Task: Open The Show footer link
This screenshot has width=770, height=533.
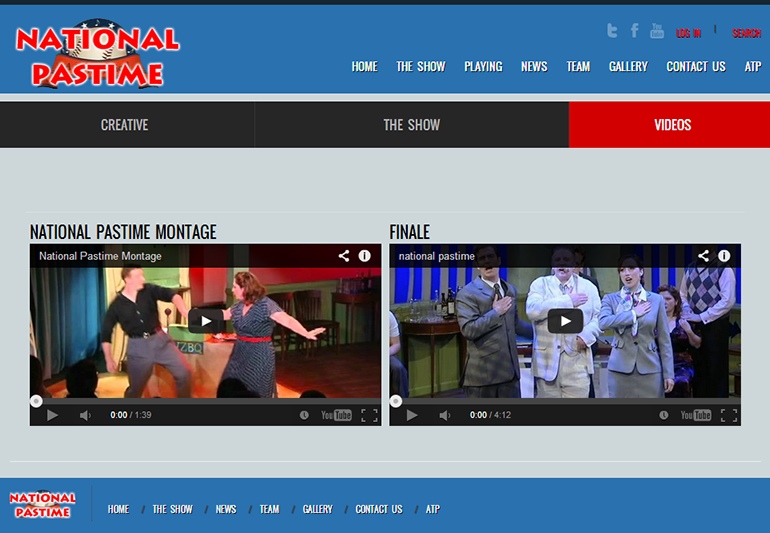Action: (x=172, y=509)
